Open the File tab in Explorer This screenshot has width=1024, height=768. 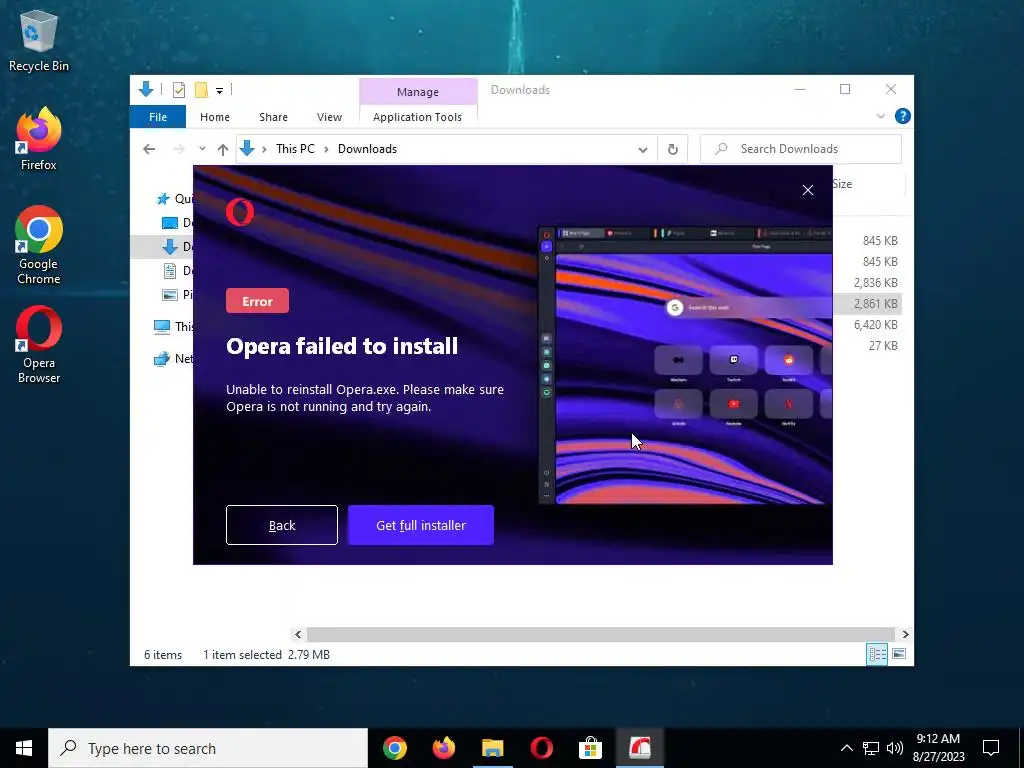pos(158,117)
